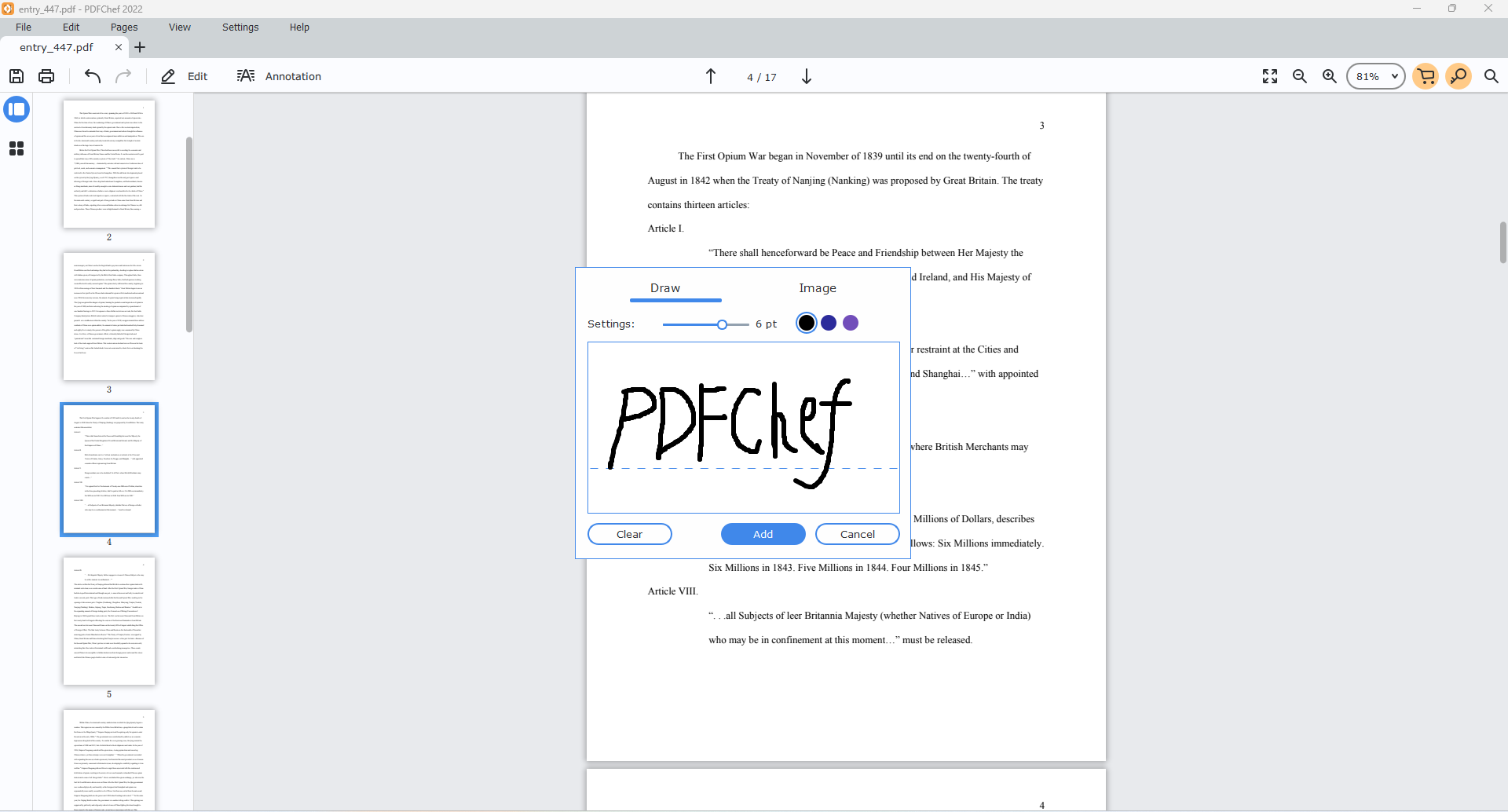The width and height of the screenshot is (1508, 812).
Task: Select the dark blue ink color
Action: [x=829, y=323]
